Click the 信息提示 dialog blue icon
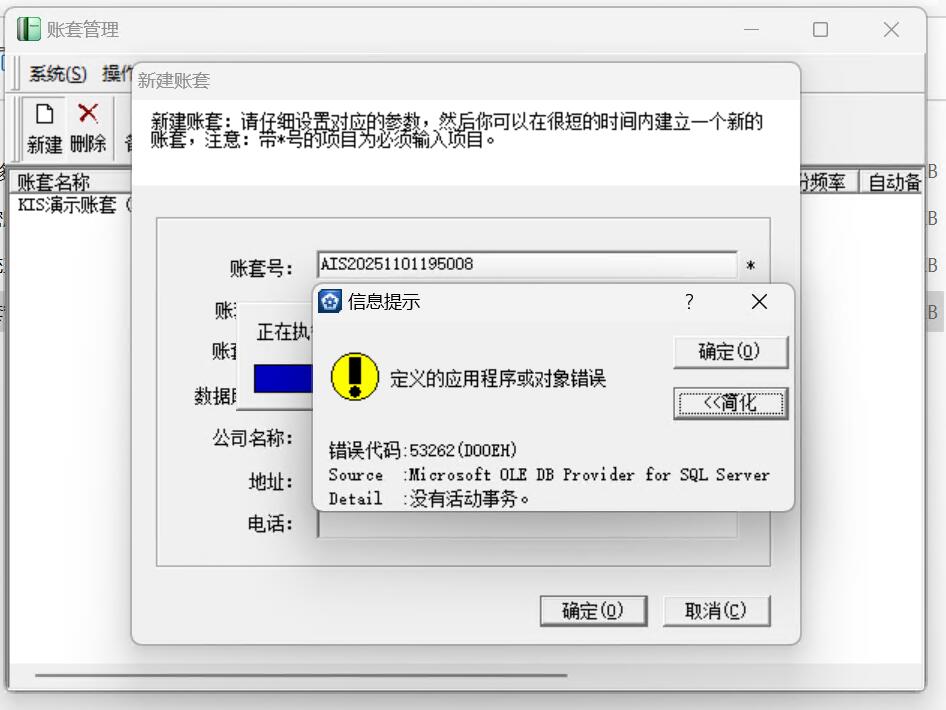Image resolution: width=946 pixels, height=710 pixels. pos(330,301)
